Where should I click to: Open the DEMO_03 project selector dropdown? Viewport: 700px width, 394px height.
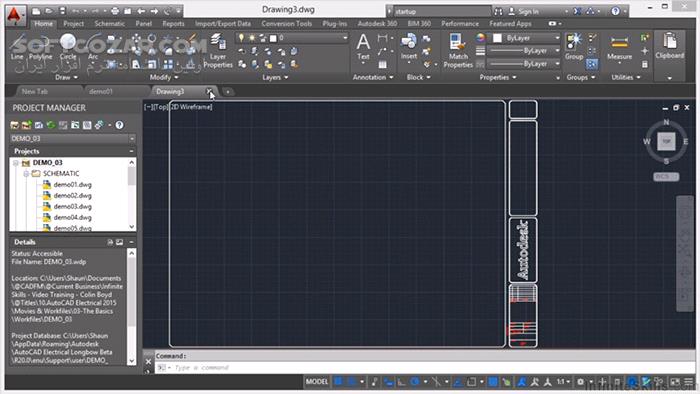tap(73, 139)
